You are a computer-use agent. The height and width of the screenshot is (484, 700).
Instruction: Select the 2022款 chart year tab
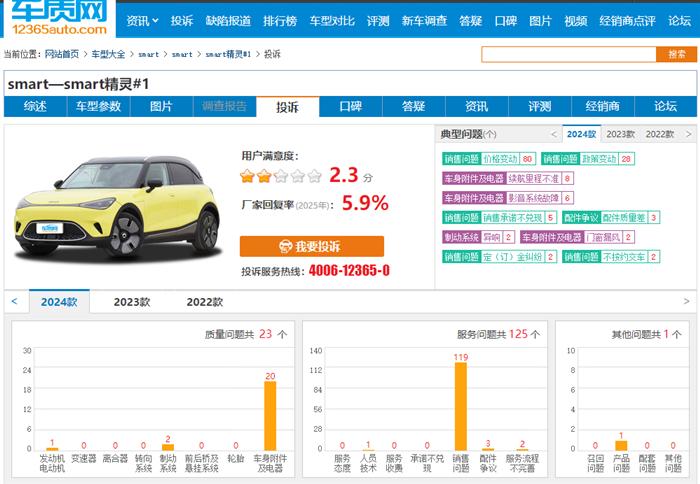(x=204, y=302)
